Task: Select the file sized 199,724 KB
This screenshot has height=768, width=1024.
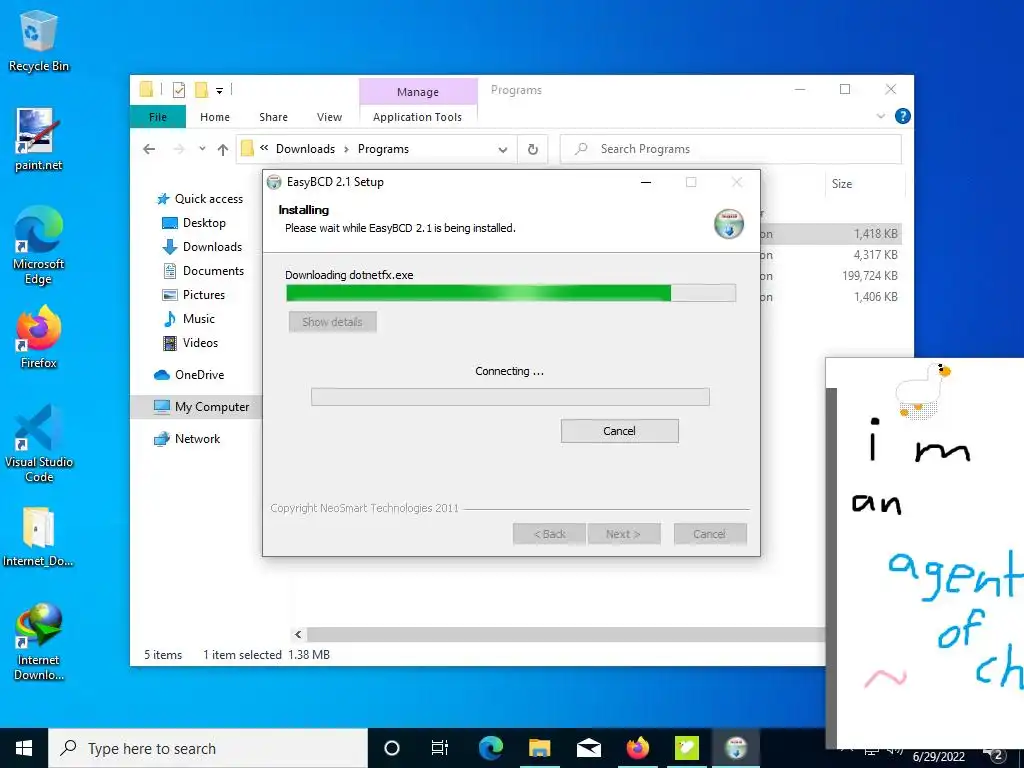Action: coord(831,276)
